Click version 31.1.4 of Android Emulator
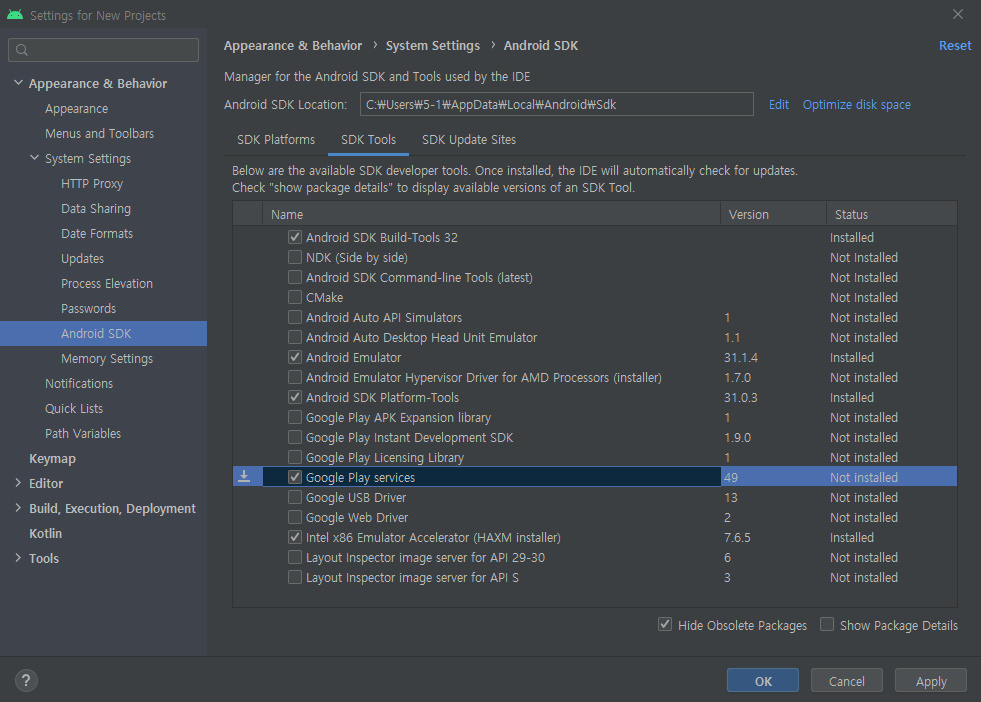 741,357
